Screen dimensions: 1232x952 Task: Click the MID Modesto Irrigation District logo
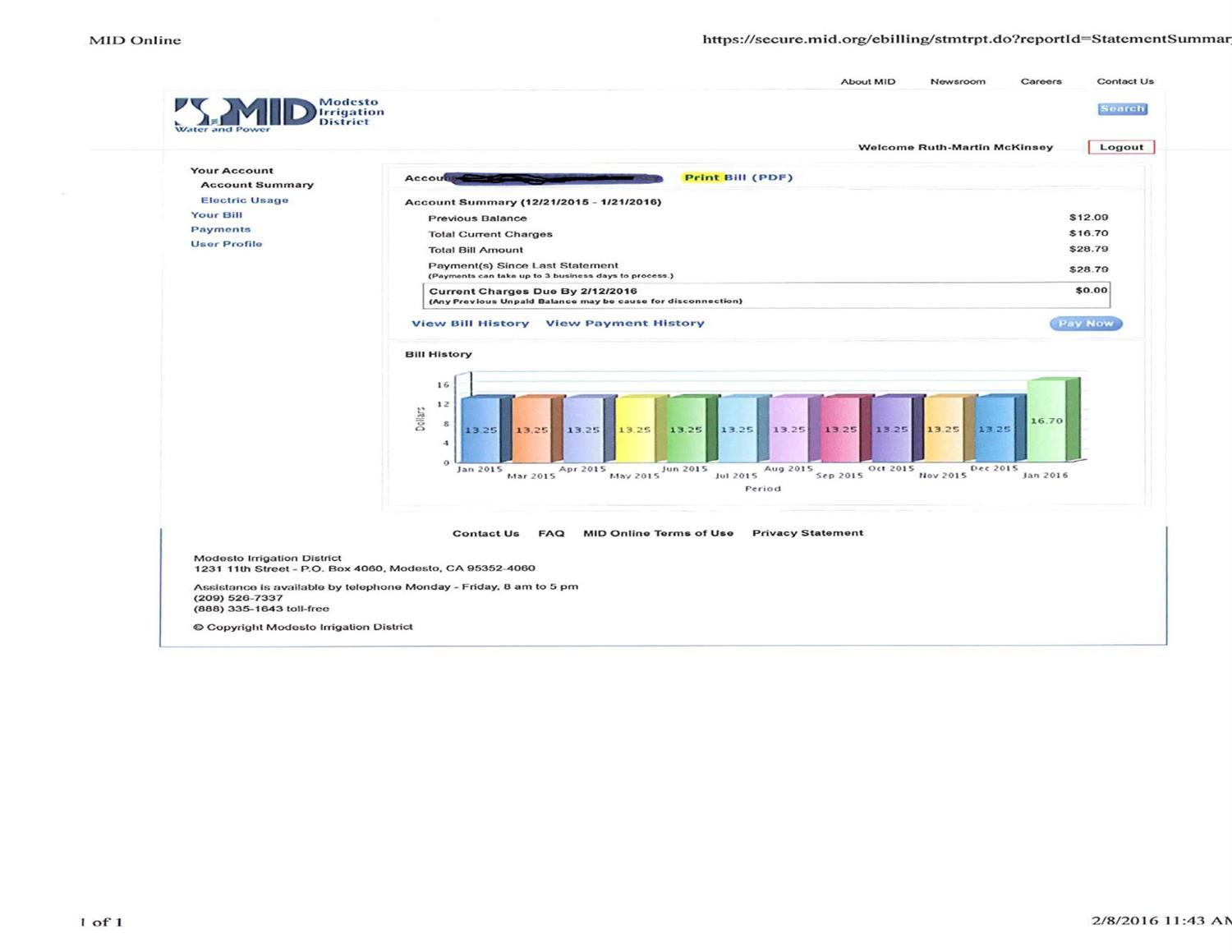tap(279, 113)
